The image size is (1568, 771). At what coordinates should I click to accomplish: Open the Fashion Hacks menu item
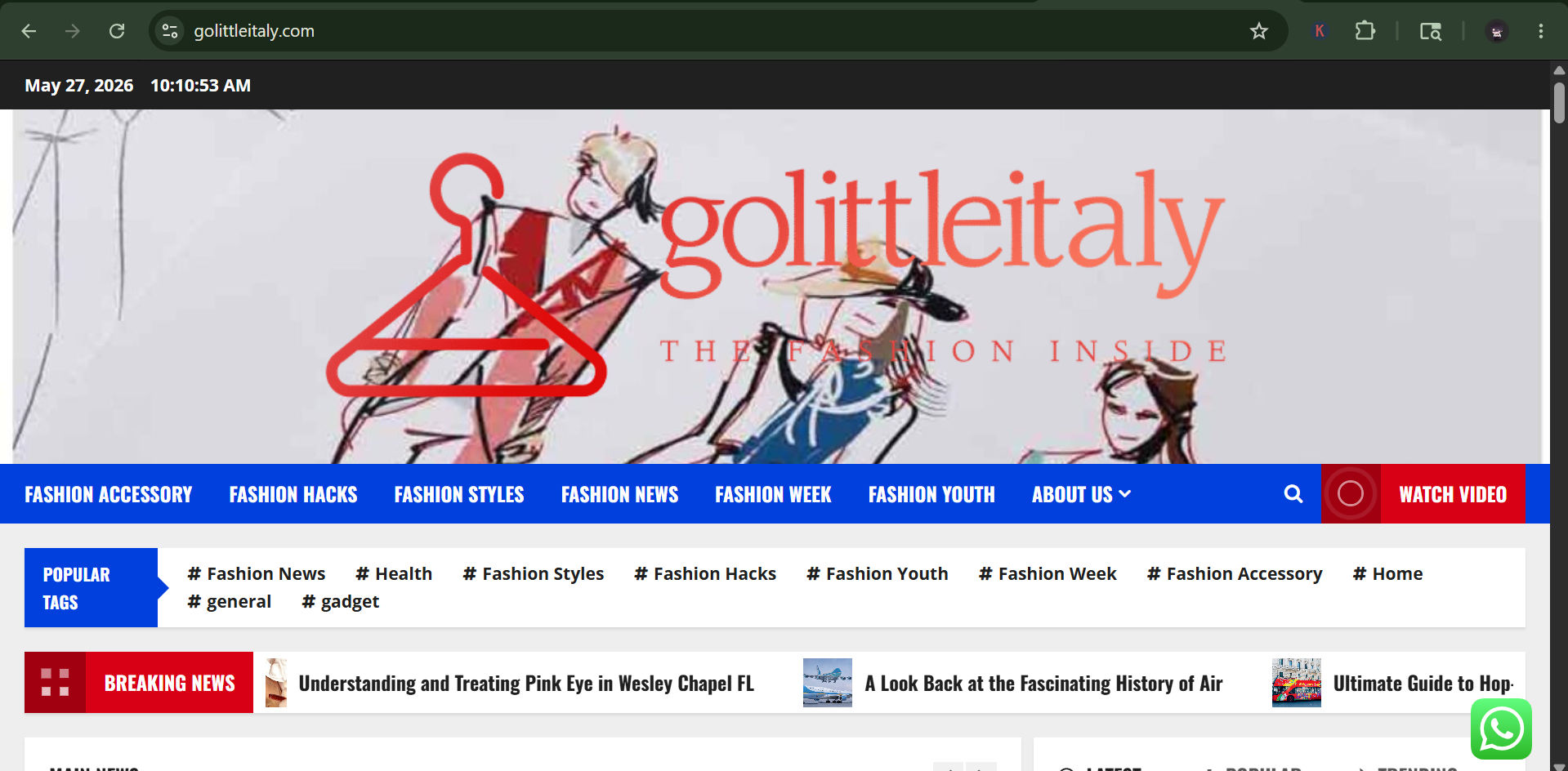pyautogui.click(x=293, y=494)
